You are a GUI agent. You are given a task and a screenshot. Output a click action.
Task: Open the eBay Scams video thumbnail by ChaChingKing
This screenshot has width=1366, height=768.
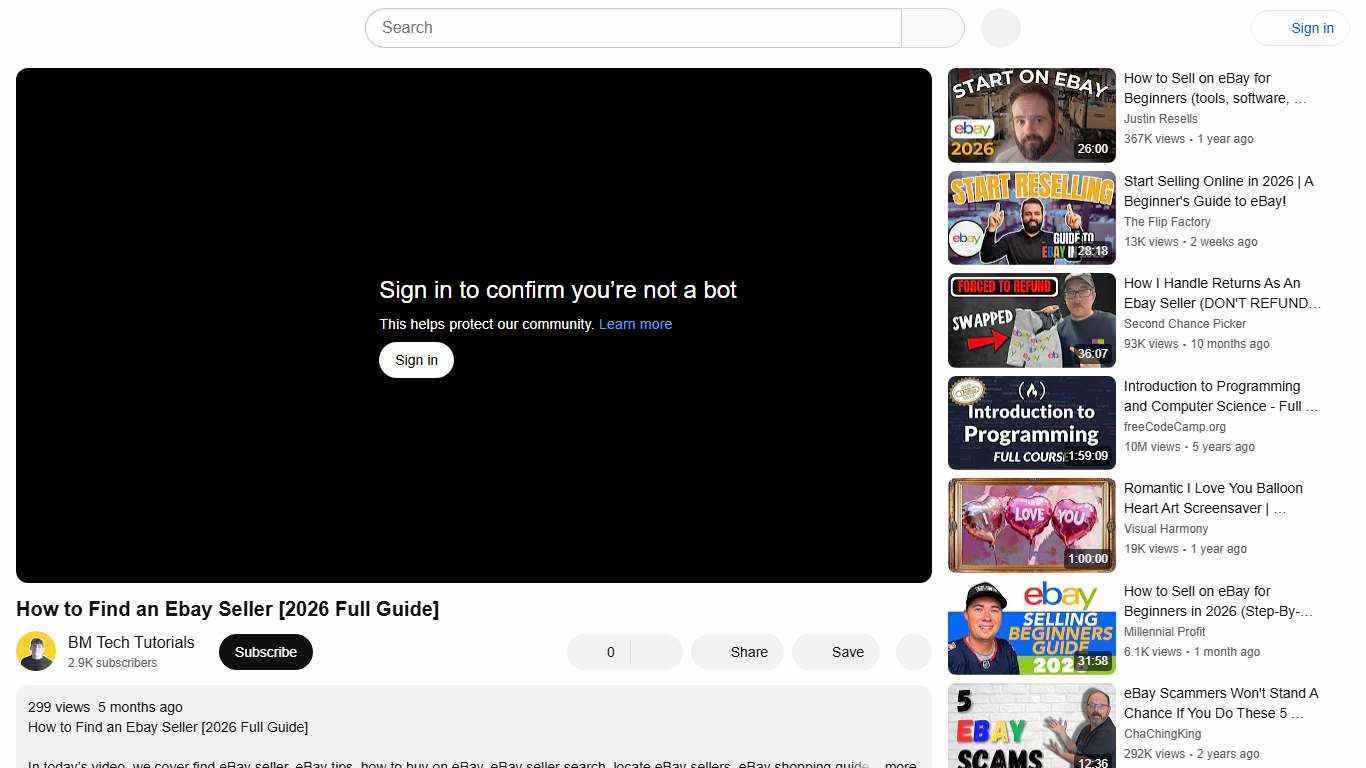[1031, 727]
